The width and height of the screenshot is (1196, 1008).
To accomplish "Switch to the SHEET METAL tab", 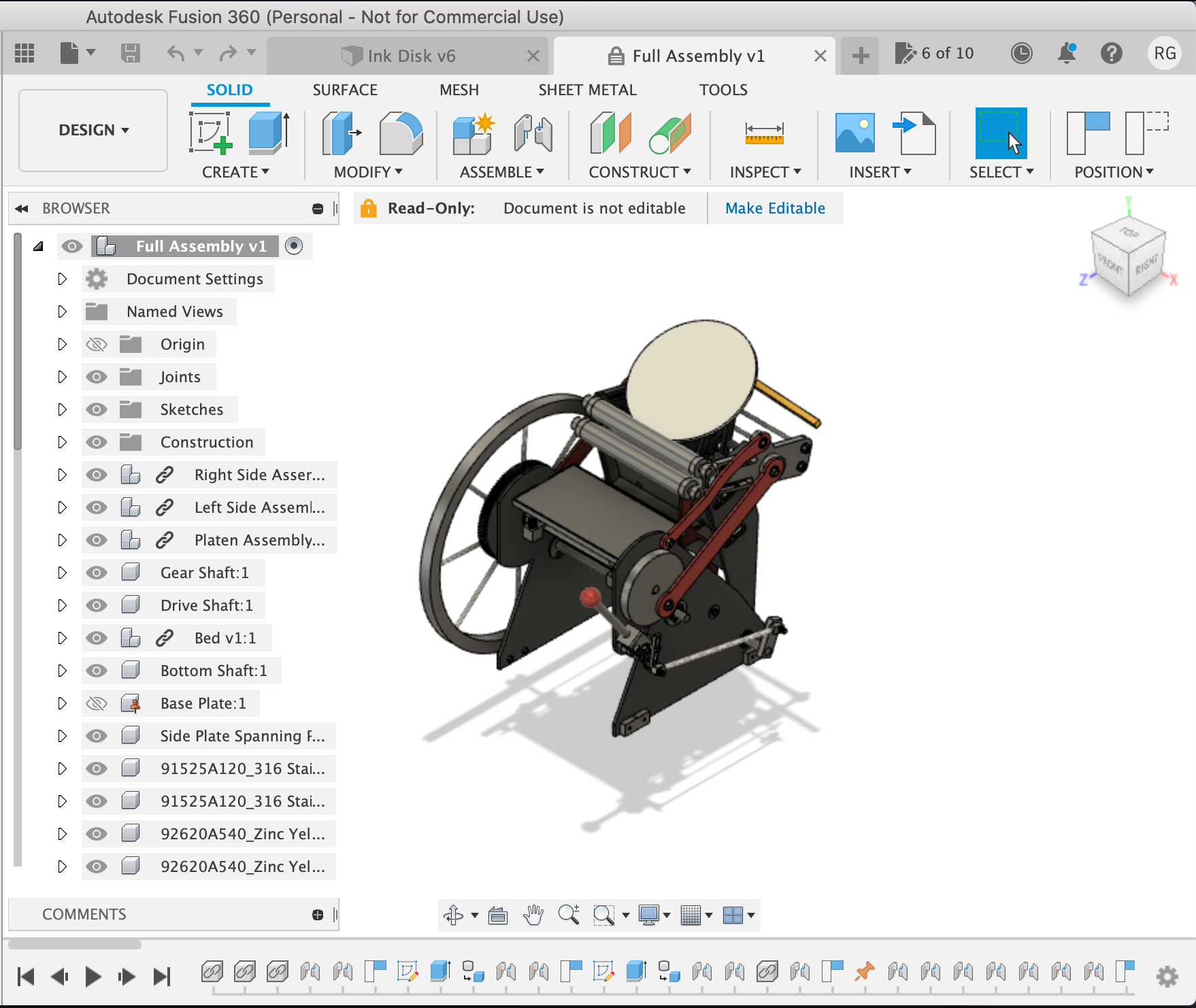I will tap(588, 90).
